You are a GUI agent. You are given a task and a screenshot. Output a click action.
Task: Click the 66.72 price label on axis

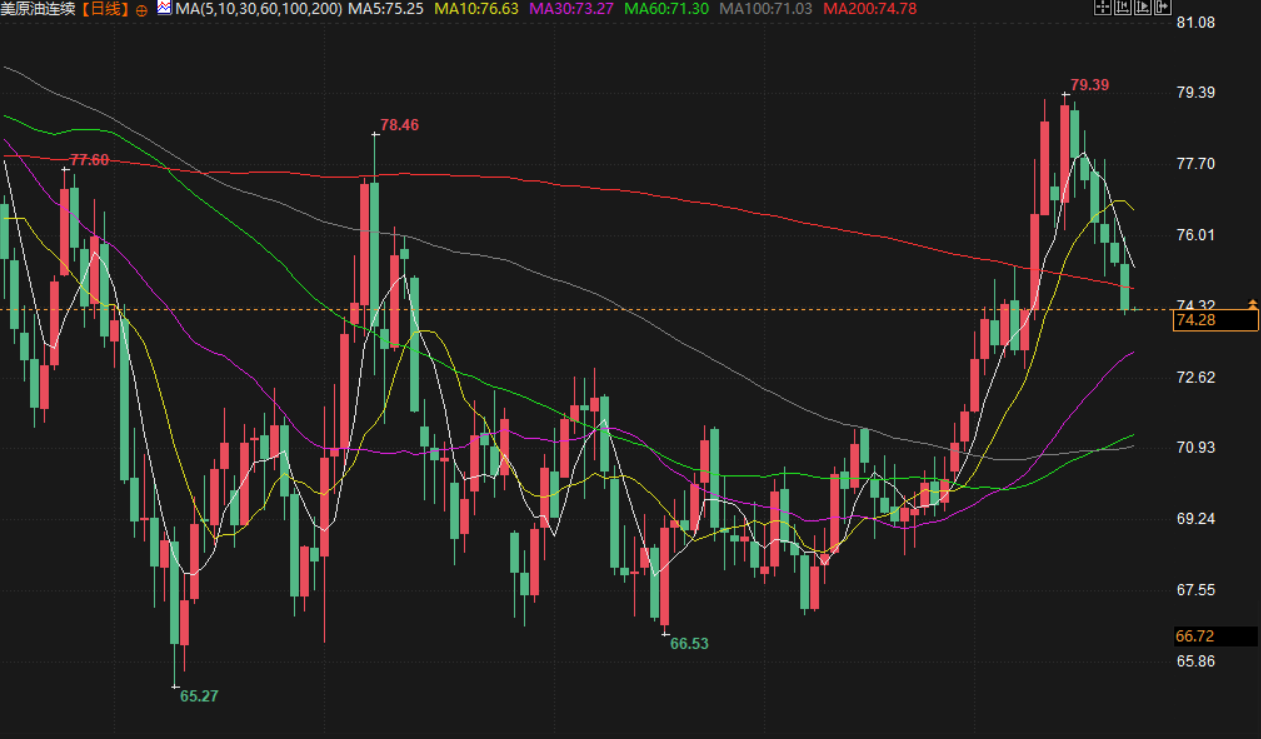point(1215,636)
